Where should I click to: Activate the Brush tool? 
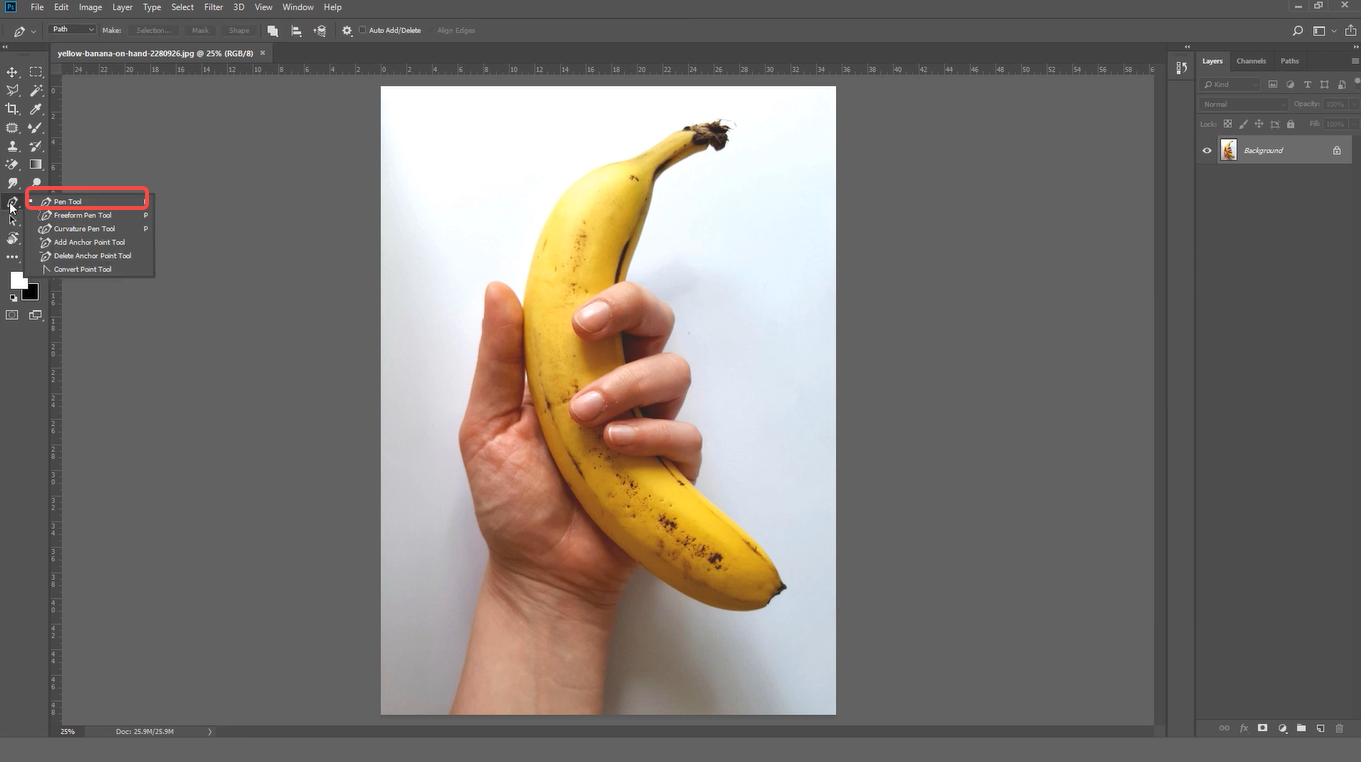tap(35, 126)
